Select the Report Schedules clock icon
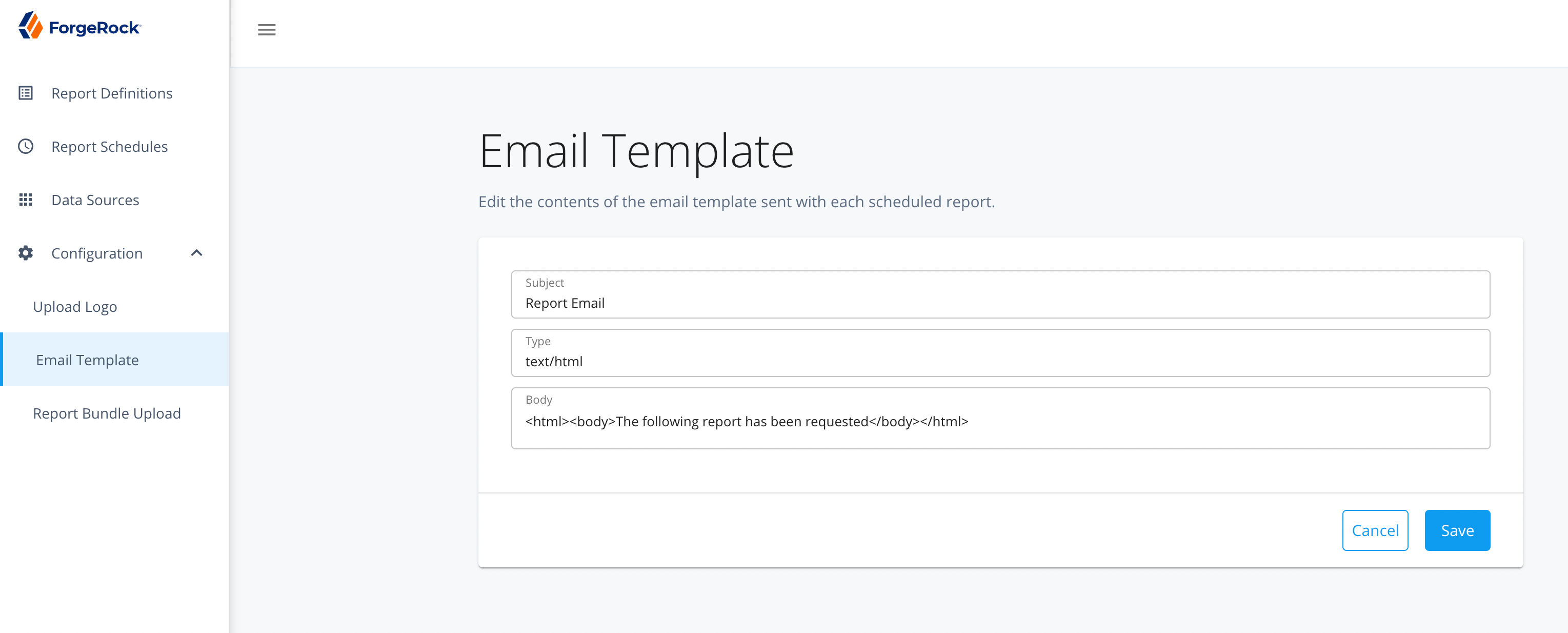 pyautogui.click(x=25, y=146)
